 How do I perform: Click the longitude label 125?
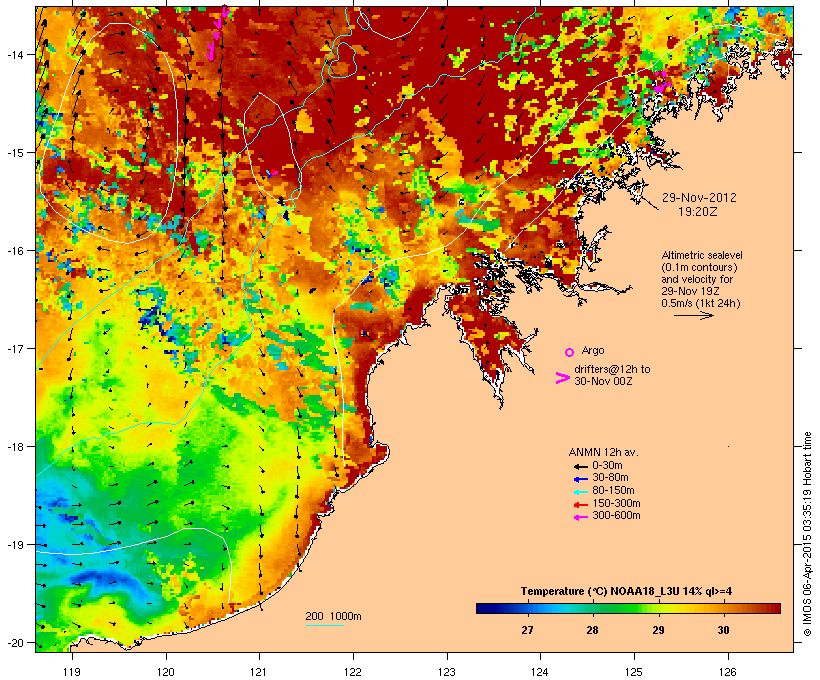pos(634,672)
